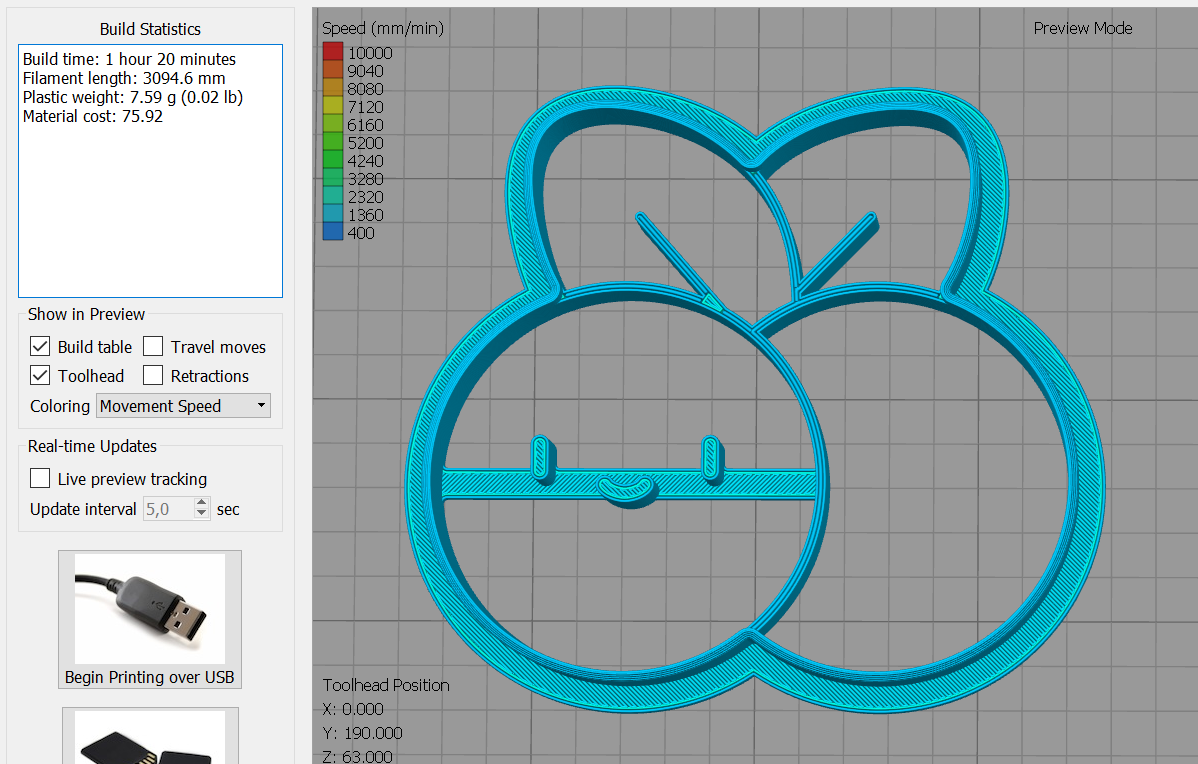1198x764 pixels.
Task: Click the Update interval input field
Action: click(166, 509)
